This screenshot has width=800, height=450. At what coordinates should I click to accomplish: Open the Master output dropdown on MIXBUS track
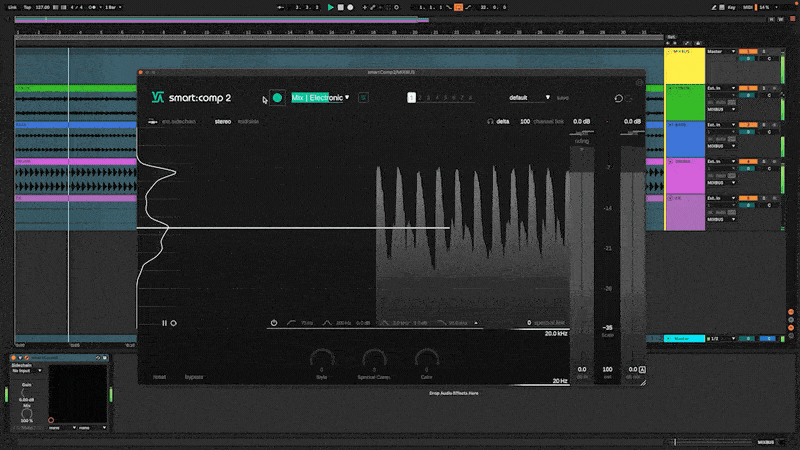pyautogui.click(x=721, y=52)
